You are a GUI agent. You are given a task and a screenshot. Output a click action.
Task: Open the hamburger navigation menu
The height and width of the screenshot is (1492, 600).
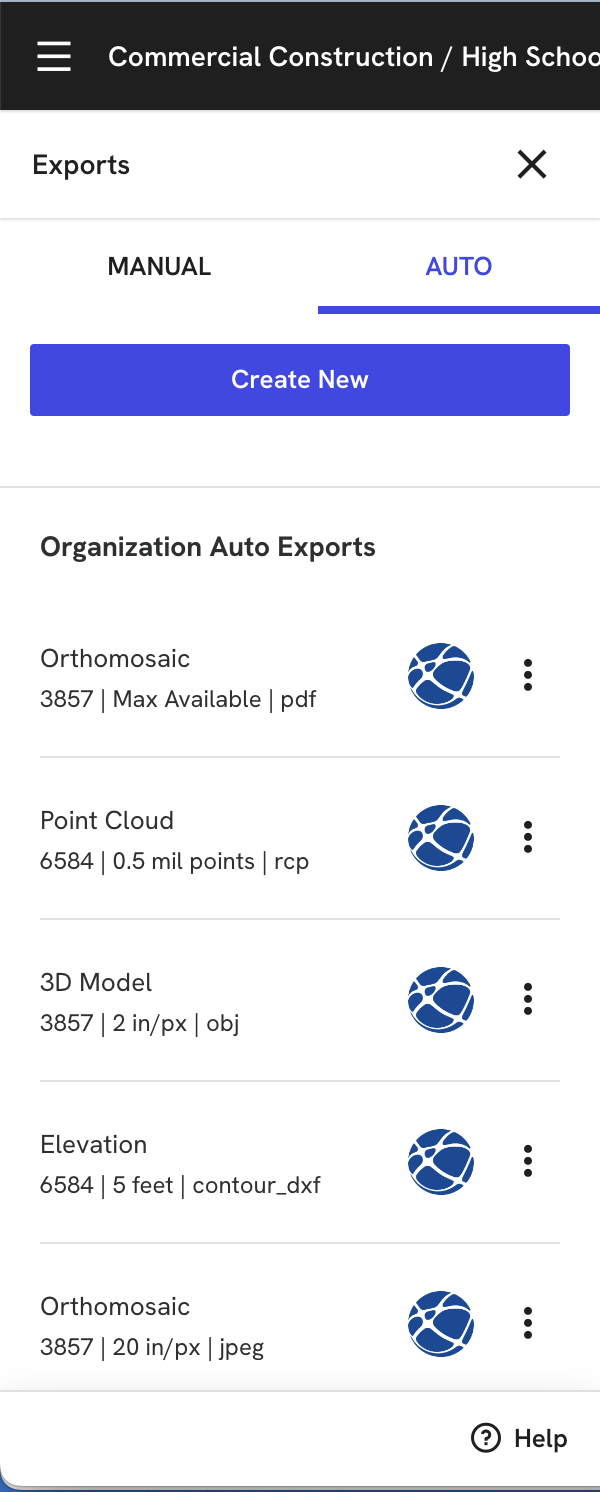point(54,57)
